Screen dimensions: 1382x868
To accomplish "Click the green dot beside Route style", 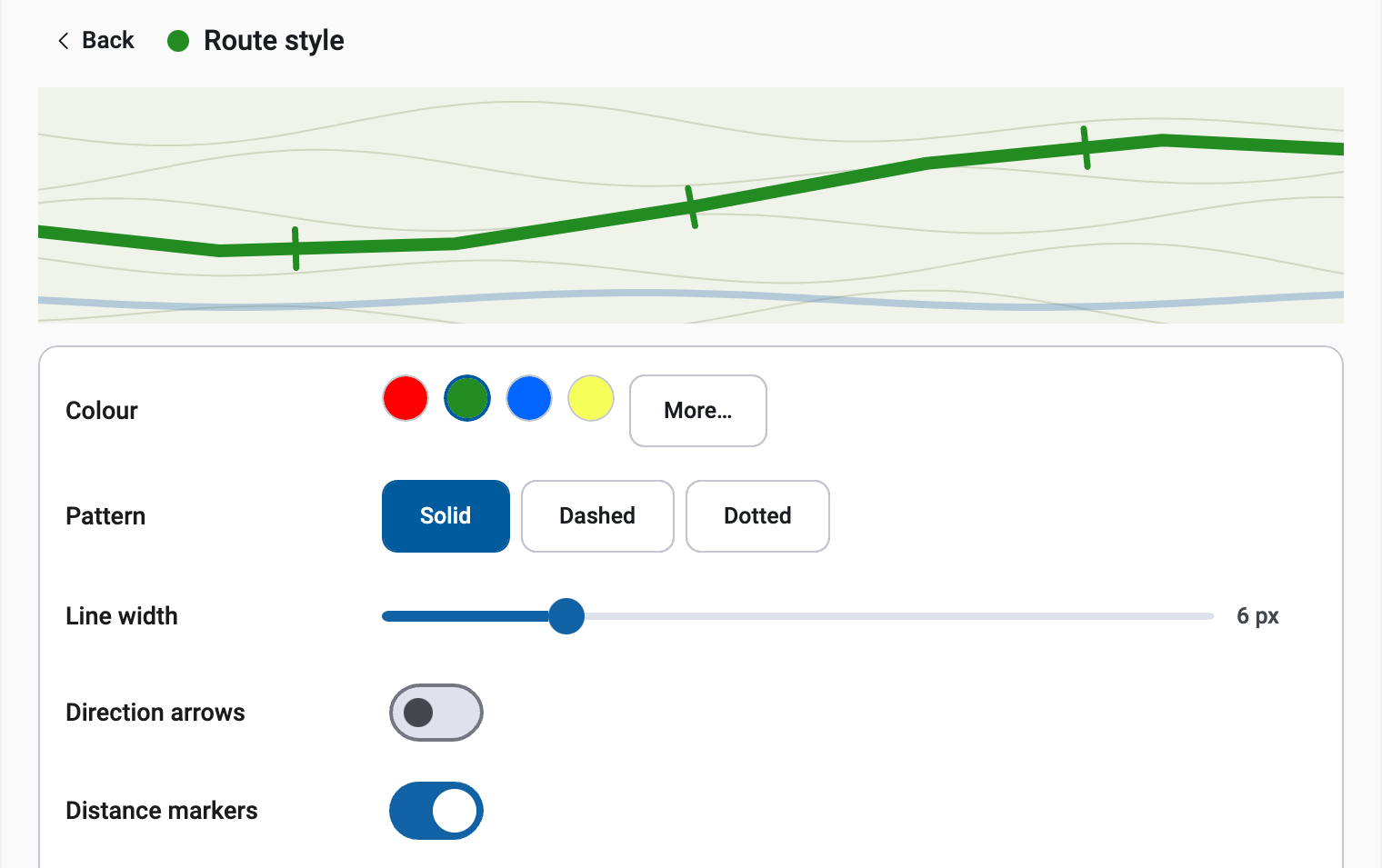I will click(178, 41).
